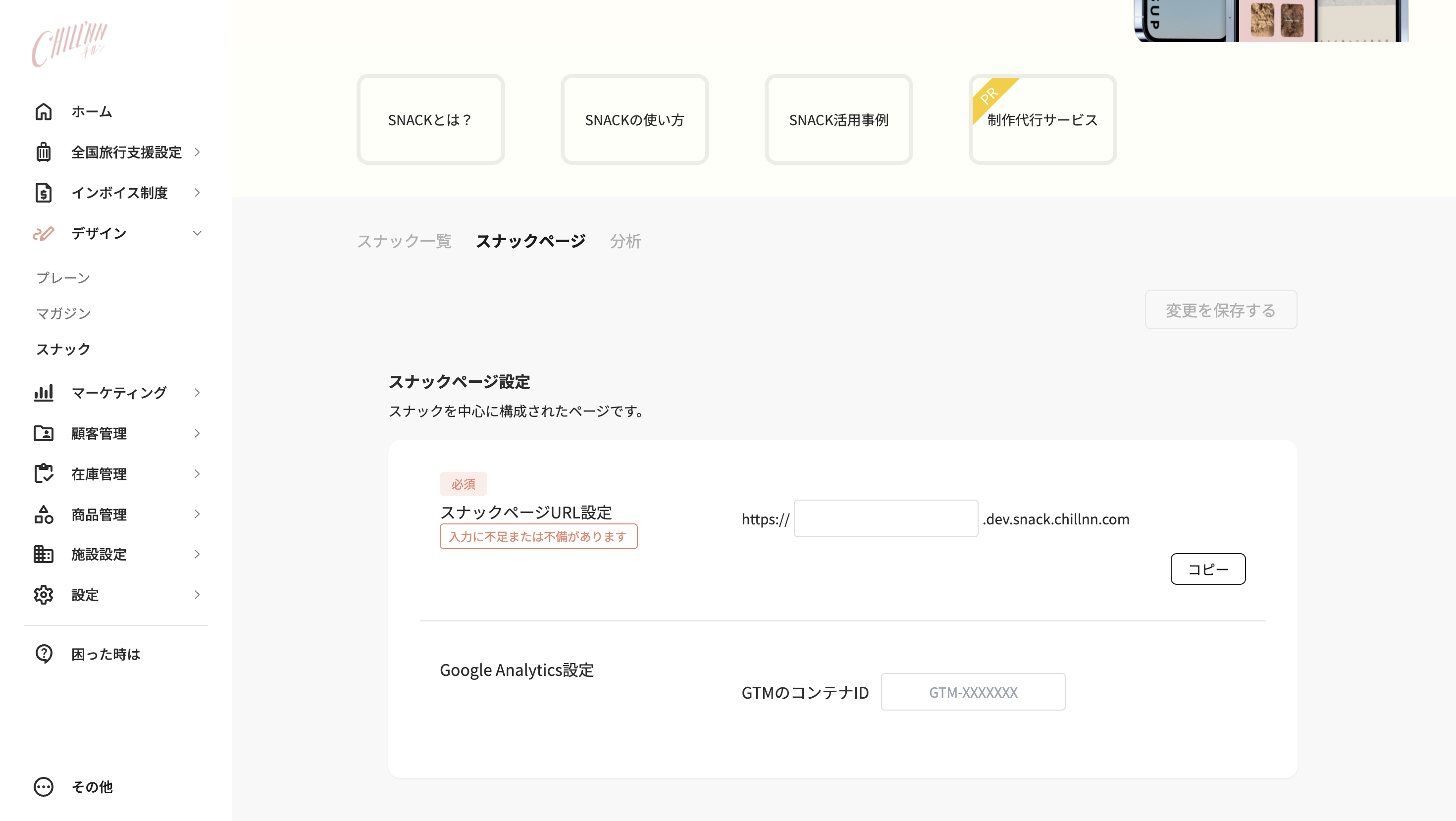The height and width of the screenshot is (821, 1456).
Task: Click the 全国旅行支援設定 suitcase icon
Action: tap(44, 152)
